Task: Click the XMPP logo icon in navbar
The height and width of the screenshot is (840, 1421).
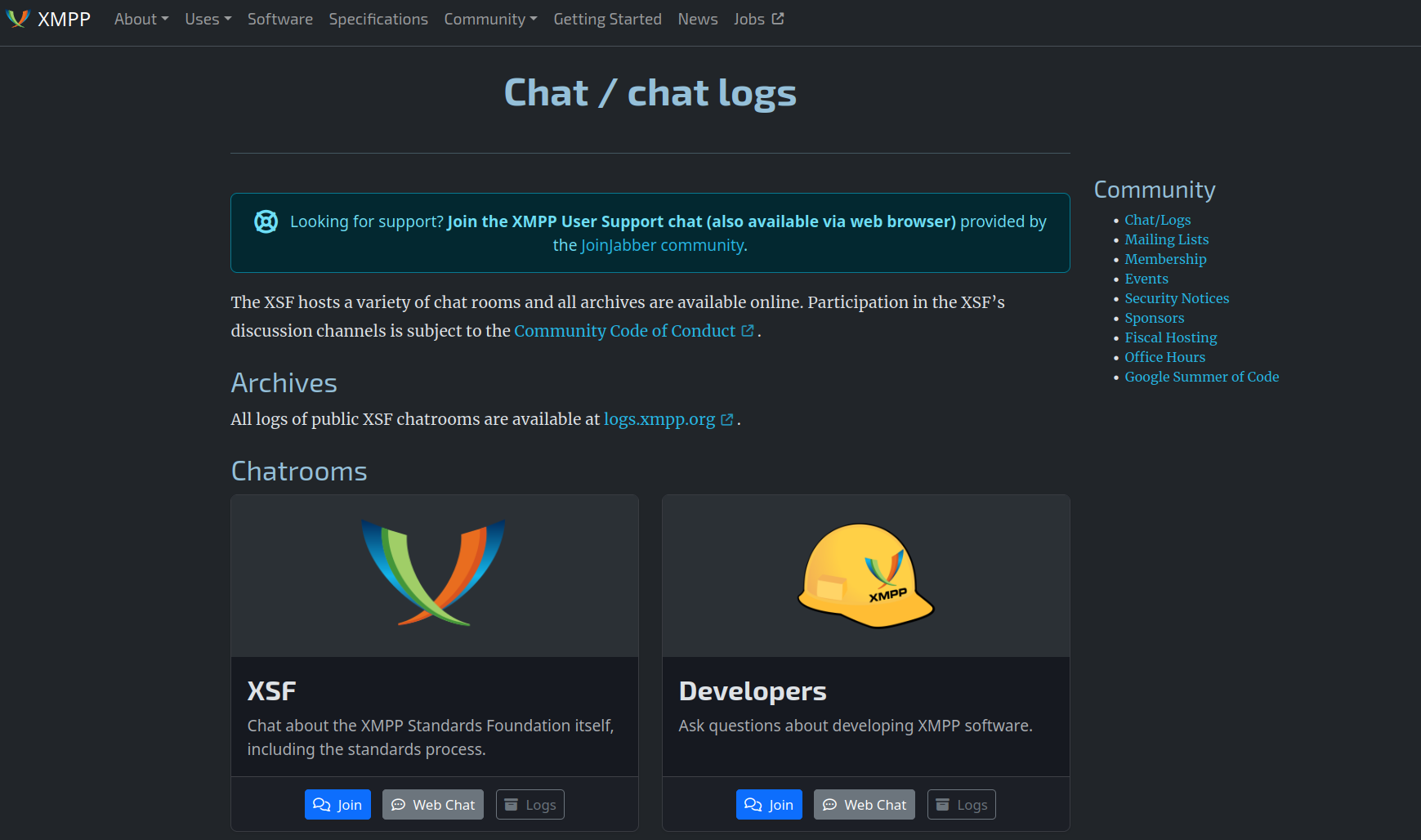Action: click(18, 19)
